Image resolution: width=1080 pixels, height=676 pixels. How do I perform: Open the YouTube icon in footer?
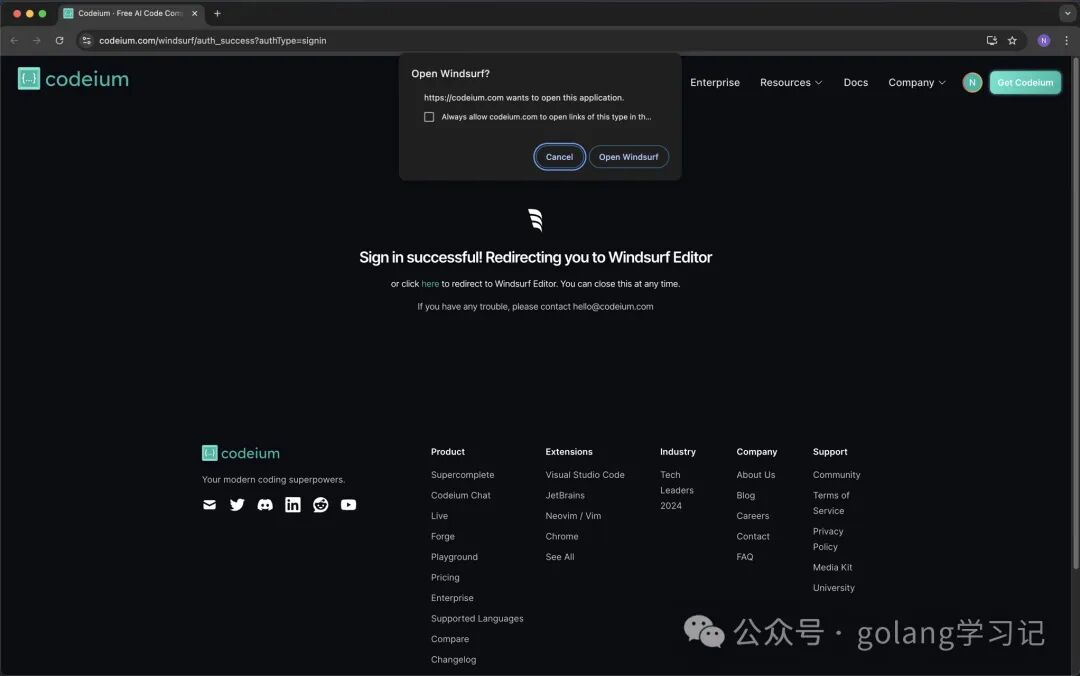(349, 505)
